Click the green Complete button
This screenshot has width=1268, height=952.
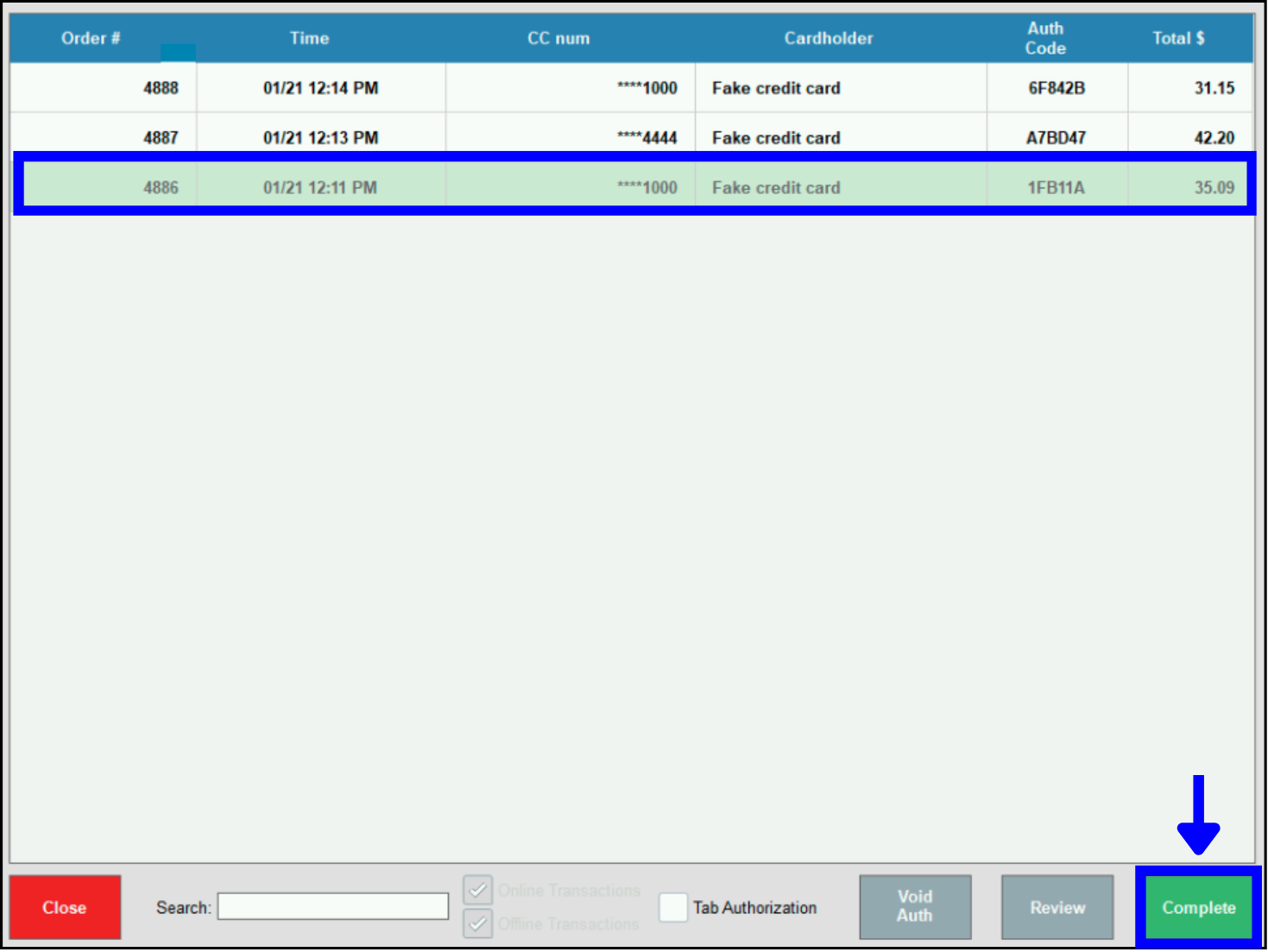[1198, 907]
